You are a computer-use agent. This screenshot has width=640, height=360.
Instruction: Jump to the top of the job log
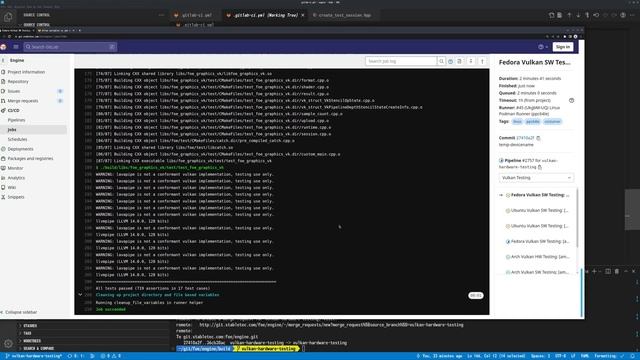(x=482, y=61)
